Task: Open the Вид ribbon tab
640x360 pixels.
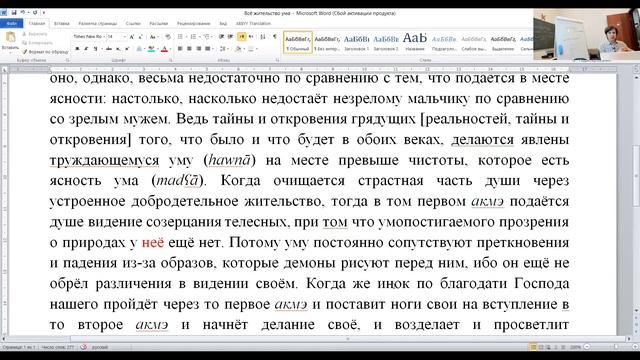Action: [x=223, y=24]
